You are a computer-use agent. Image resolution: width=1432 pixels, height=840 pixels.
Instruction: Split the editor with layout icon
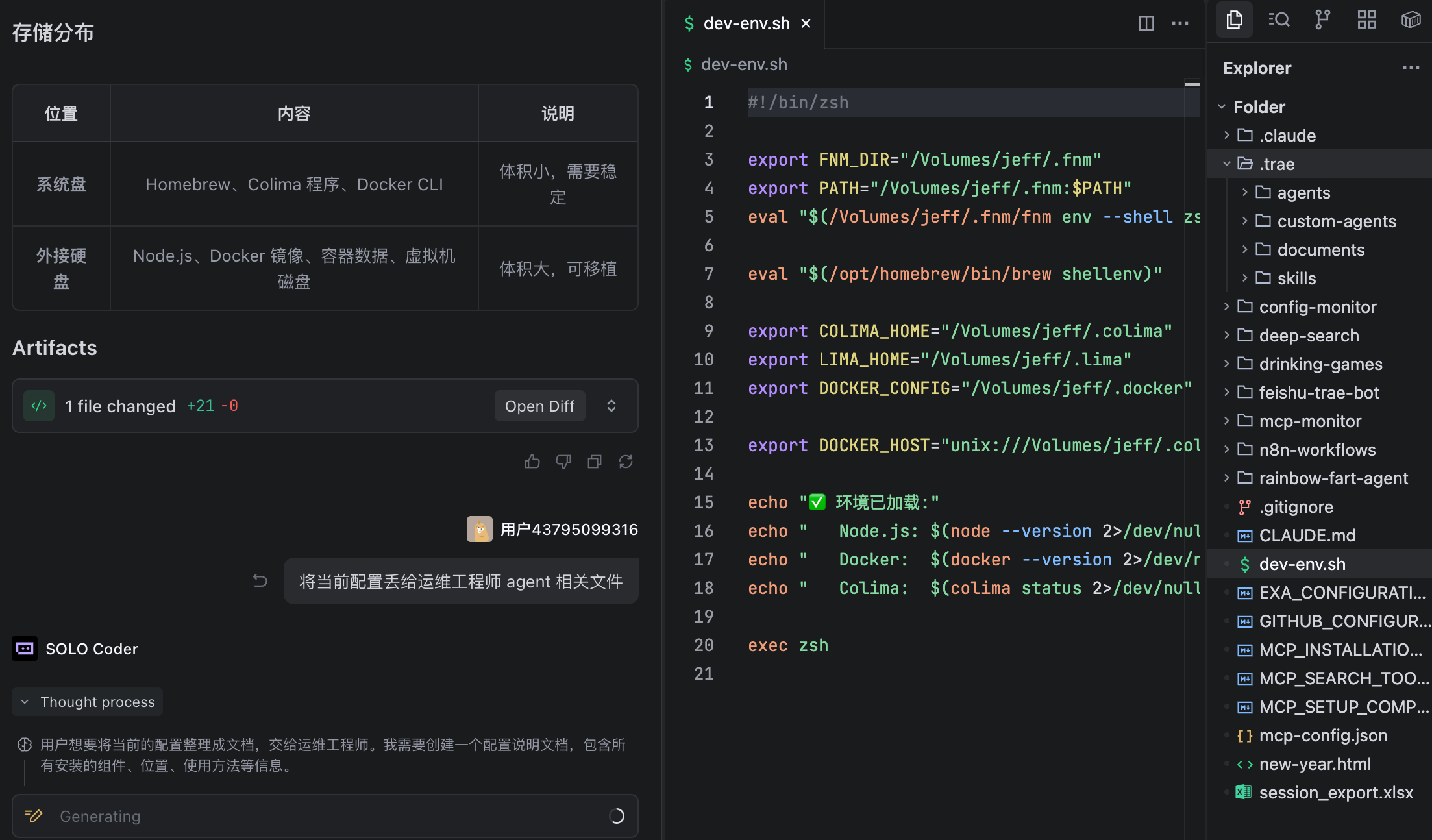point(1146,23)
